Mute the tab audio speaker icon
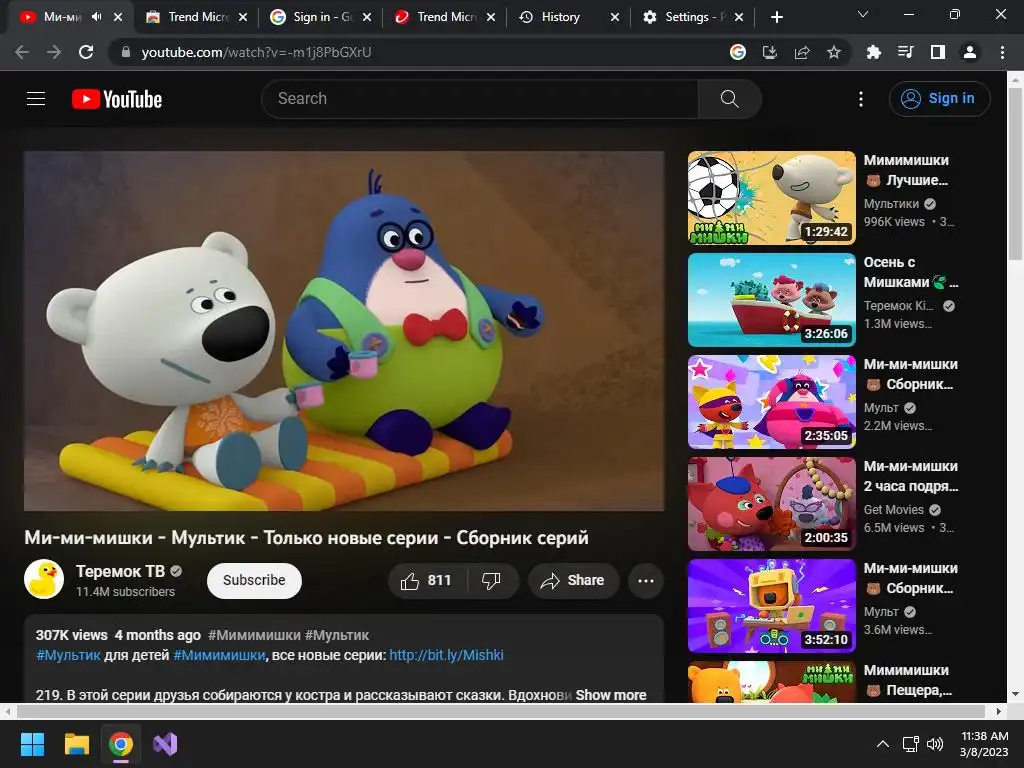Screen dimensions: 1024x768 click(x=97, y=17)
